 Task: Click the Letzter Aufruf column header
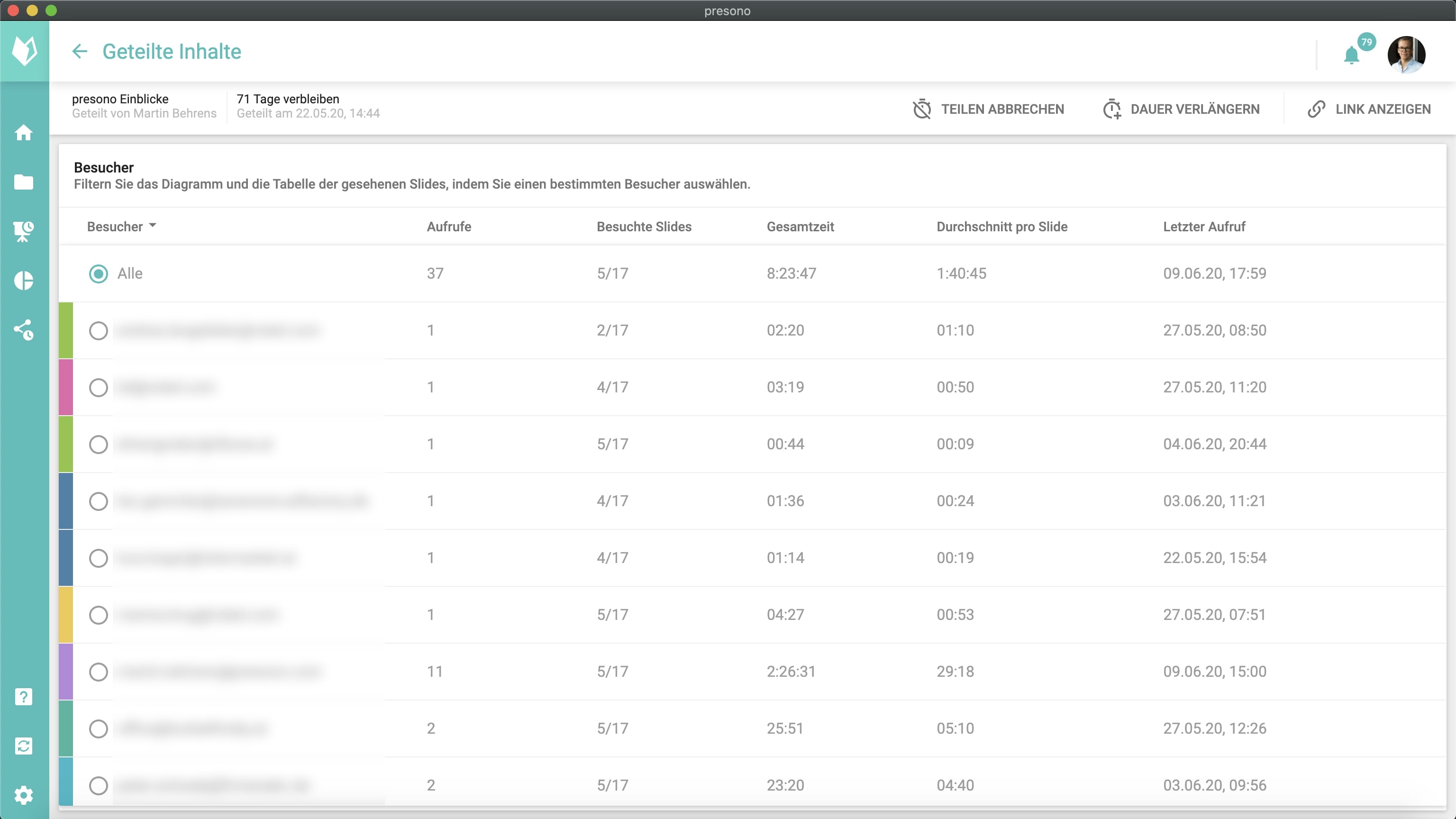[1204, 227]
